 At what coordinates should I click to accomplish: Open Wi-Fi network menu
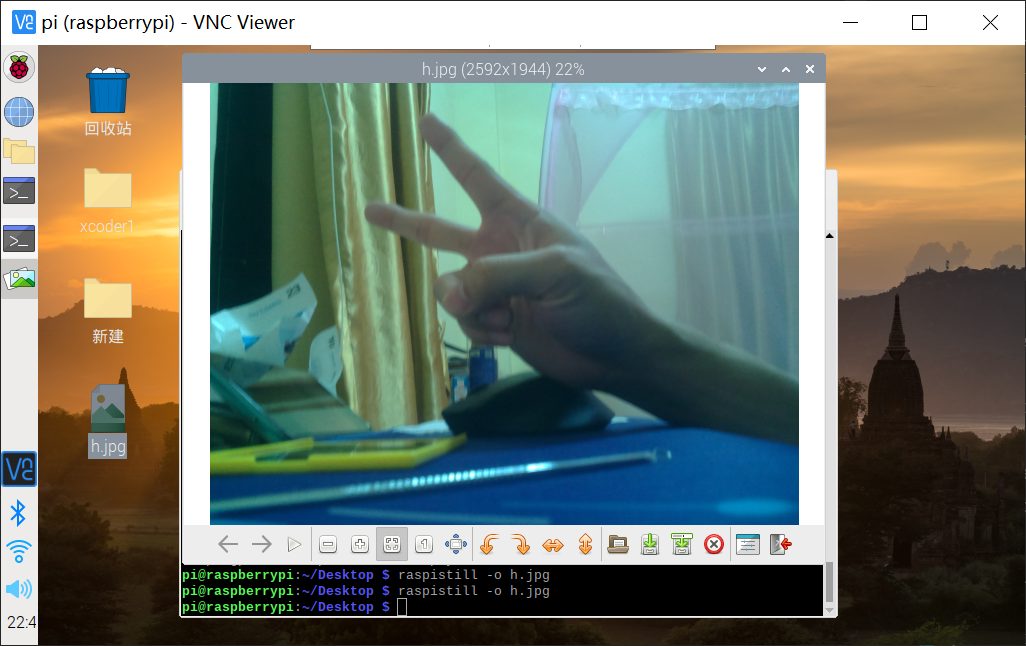(18, 551)
